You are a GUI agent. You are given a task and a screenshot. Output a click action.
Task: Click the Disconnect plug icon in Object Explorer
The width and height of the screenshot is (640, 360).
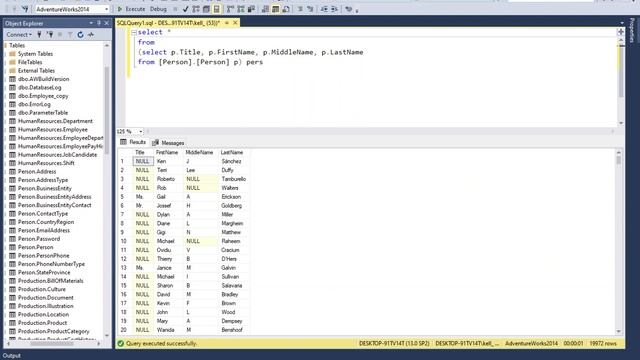click(x=50, y=35)
